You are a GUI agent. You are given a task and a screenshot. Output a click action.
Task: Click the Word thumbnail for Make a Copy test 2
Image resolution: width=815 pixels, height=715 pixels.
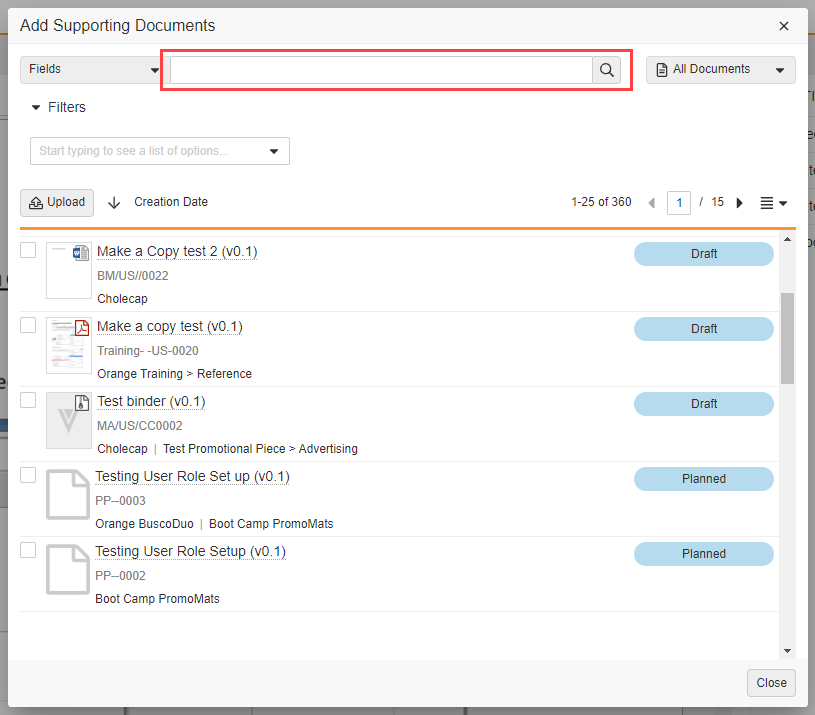pos(68,270)
